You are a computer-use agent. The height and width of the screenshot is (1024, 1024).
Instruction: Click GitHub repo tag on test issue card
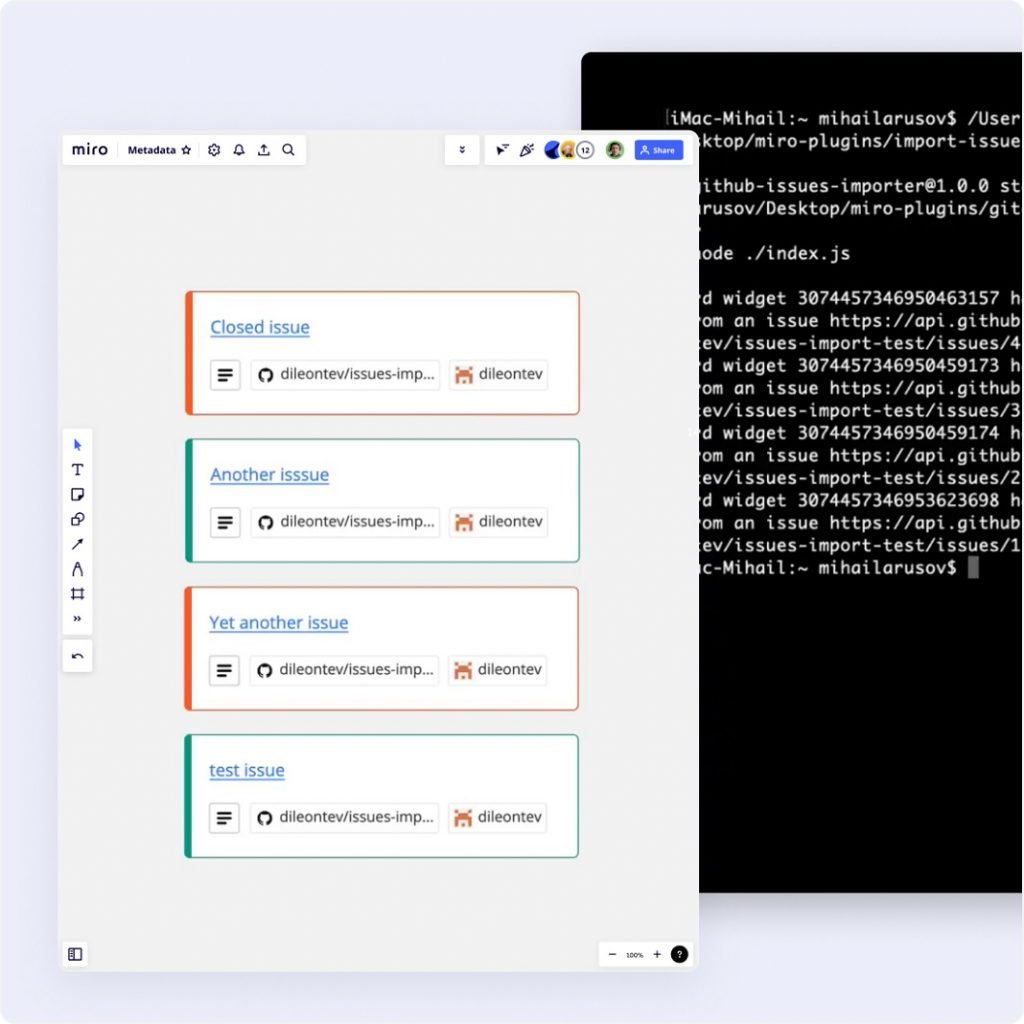pyautogui.click(x=344, y=818)
